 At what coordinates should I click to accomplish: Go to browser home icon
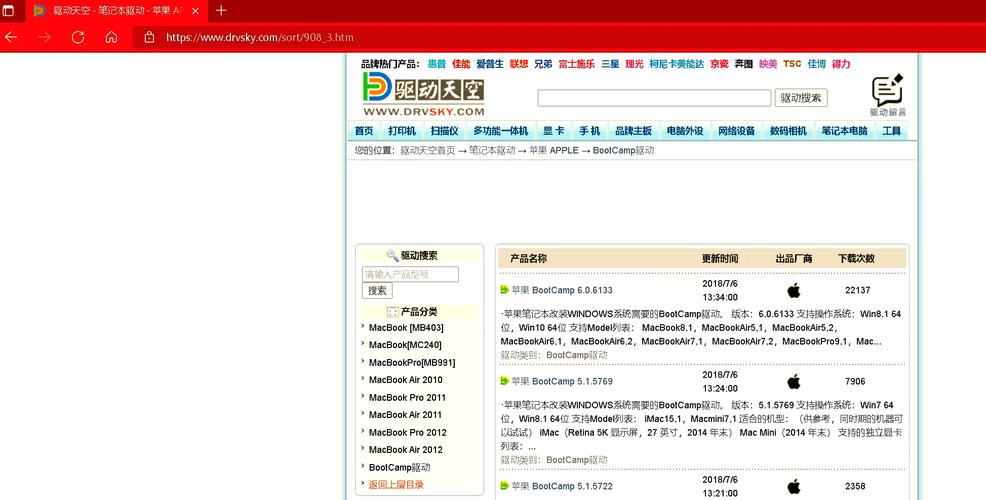point(111,38)
